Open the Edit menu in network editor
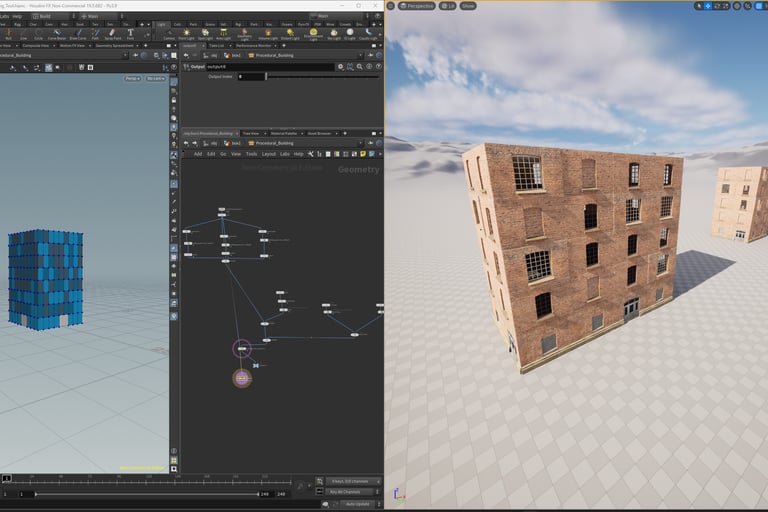 pyautogui.click(x=211, y=154)
